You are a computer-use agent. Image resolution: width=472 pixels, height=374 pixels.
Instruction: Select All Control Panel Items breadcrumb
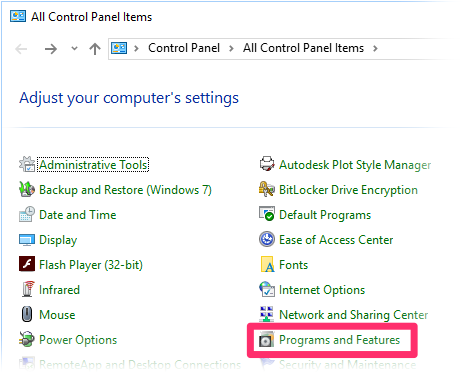tap(303, 48)
